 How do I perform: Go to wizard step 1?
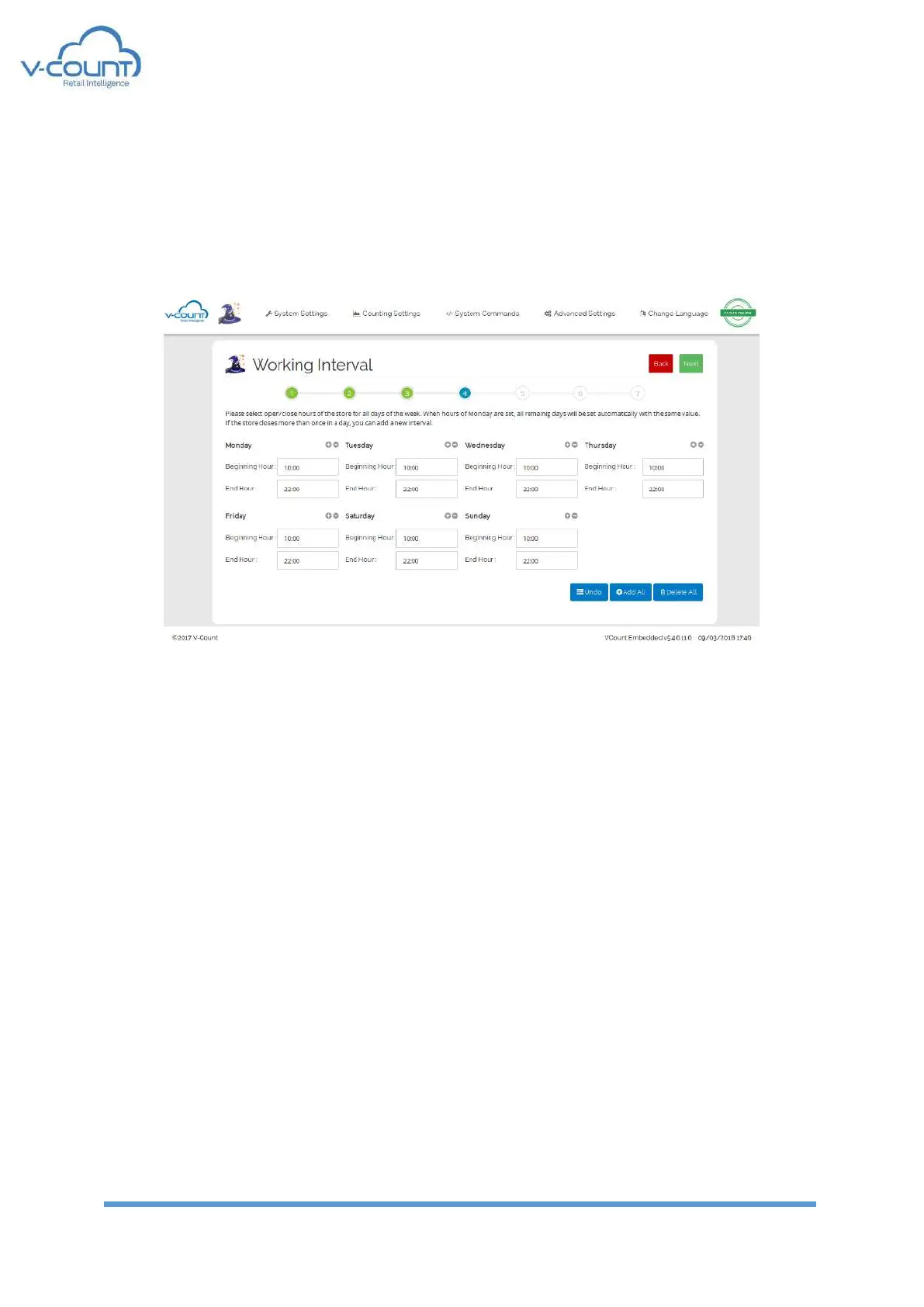tap(292, 393)
